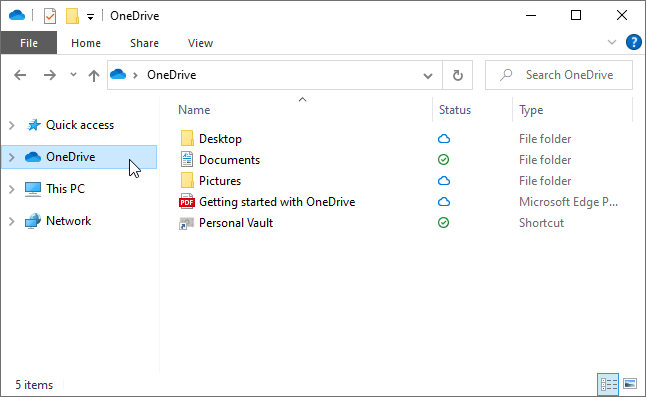
Task: Select the Pictures folder name
Action: (x=220, y=181)
